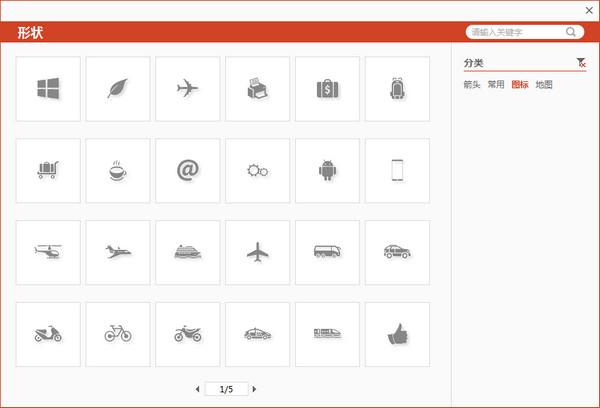600x408 pixels.
Task: Go to the previous page arrow
Action: tap(196, 388)
